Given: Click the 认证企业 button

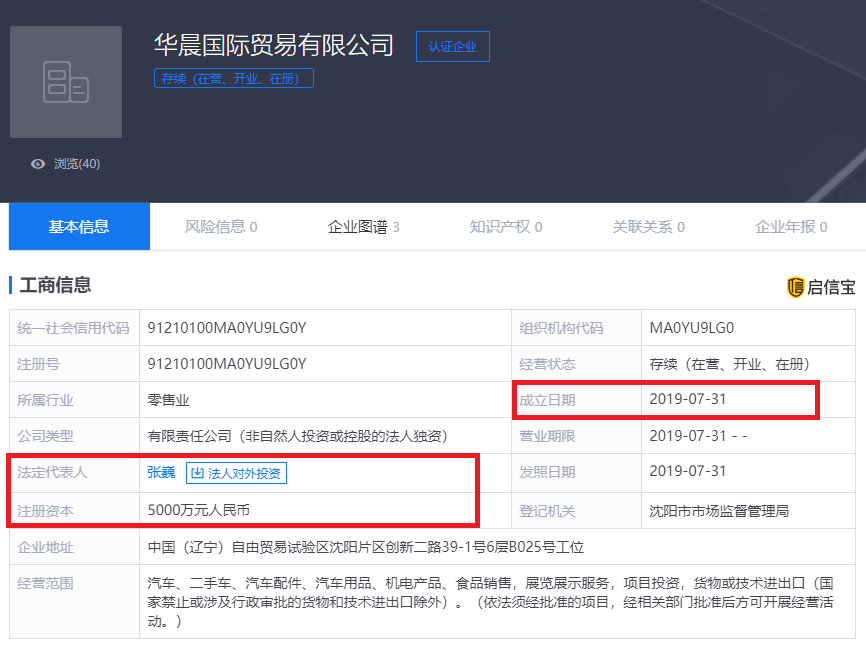Looking at the screenshot, I should click(x=452, y=46).
